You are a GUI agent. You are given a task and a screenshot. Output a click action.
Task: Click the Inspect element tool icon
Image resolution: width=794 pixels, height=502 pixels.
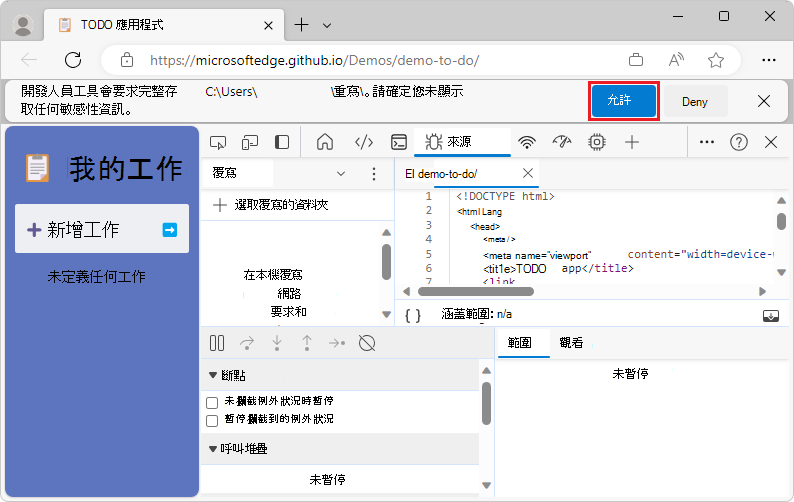[218, 142]
